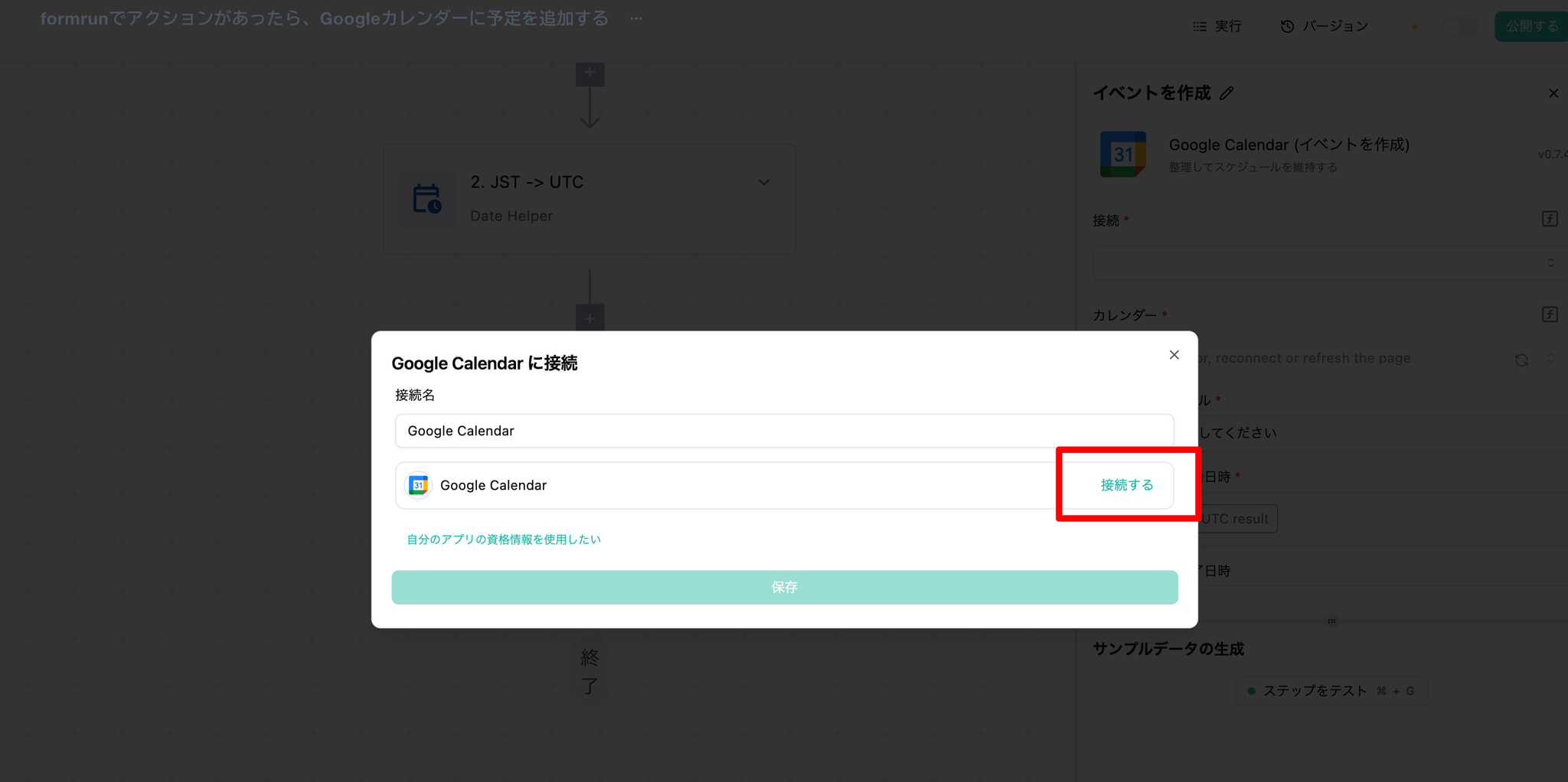
Task: Click the 終了 end node
Action: tap(590, 672)
